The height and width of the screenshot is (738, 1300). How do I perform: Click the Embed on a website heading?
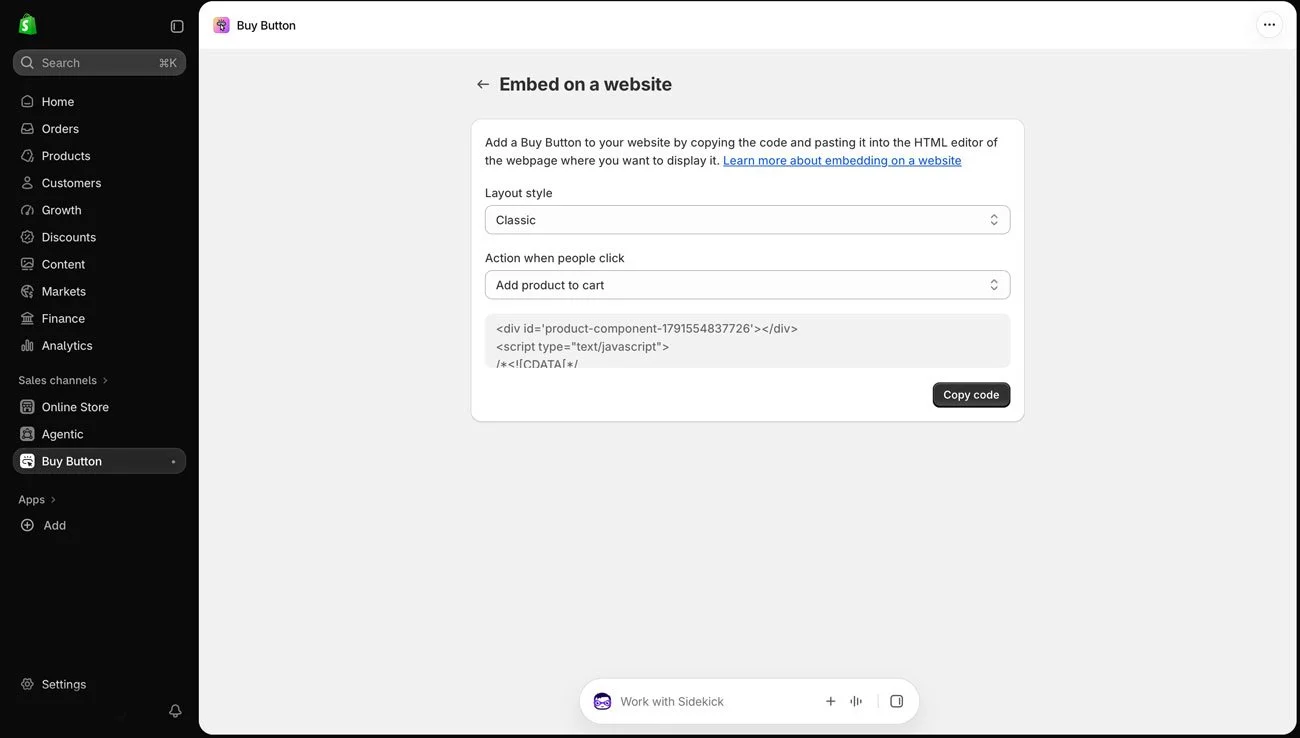pyautogui.click(x=585, y=84)
